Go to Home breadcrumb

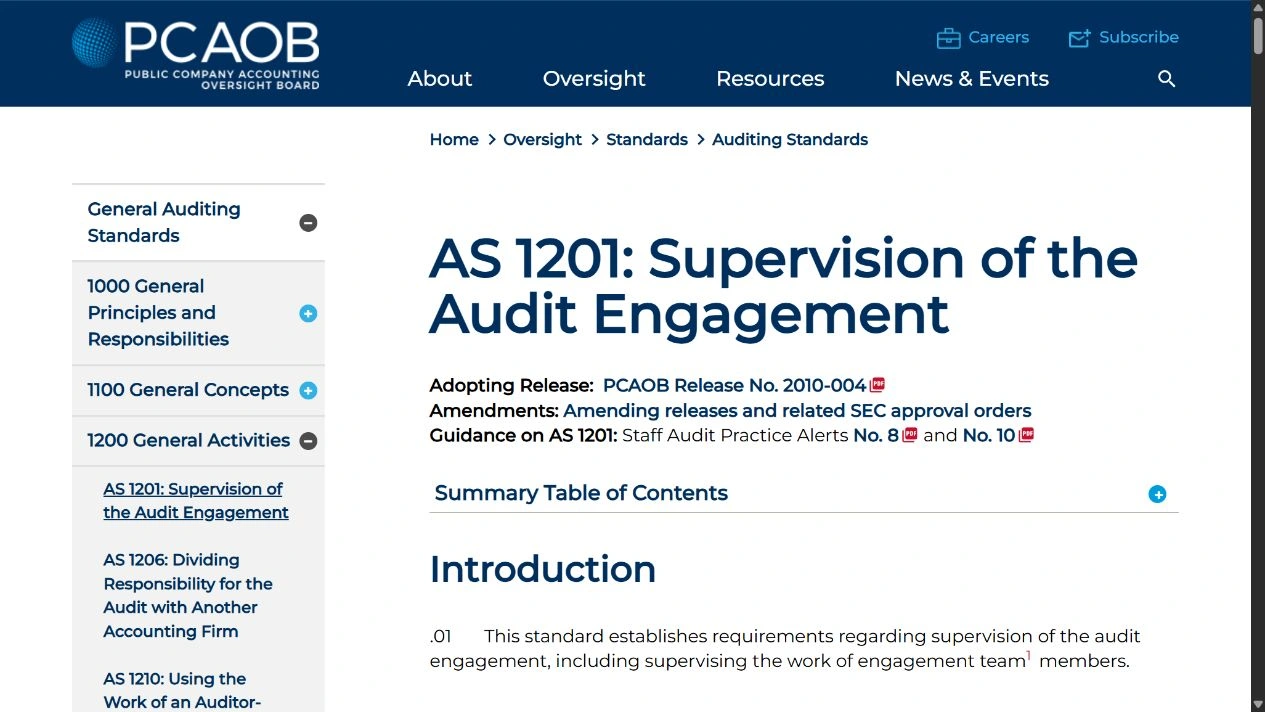454,140
